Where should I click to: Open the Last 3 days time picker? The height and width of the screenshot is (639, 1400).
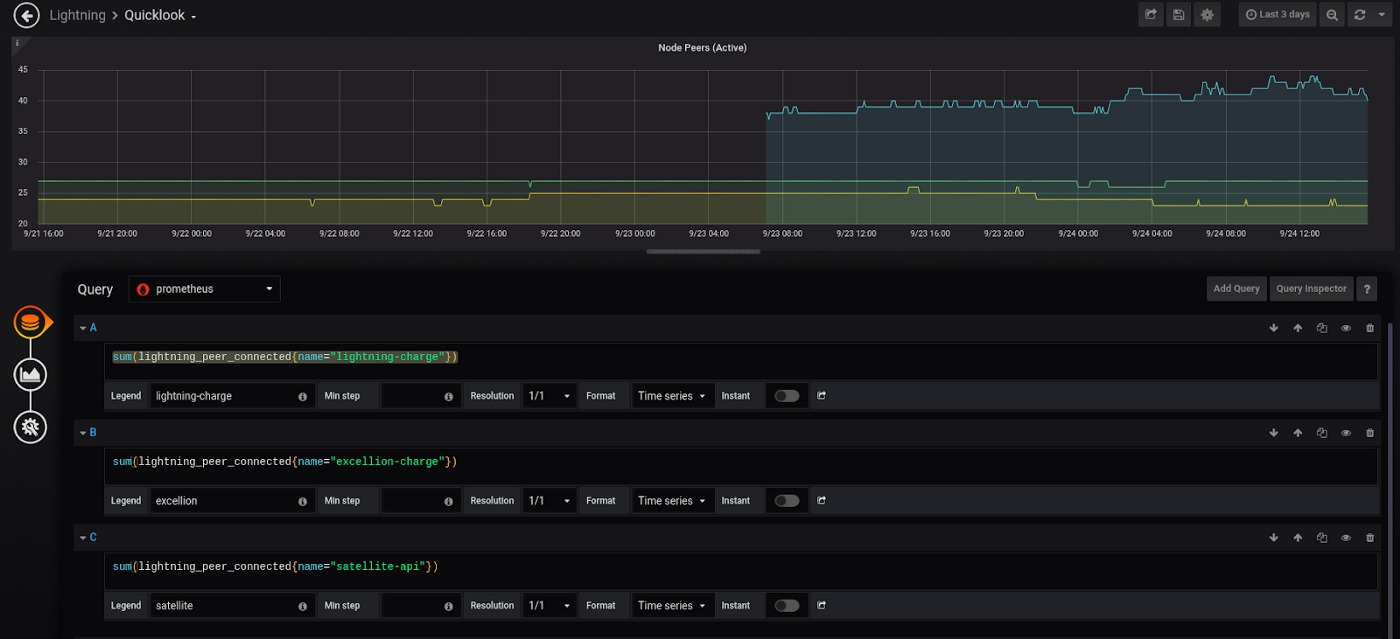tap(1278, 15)
